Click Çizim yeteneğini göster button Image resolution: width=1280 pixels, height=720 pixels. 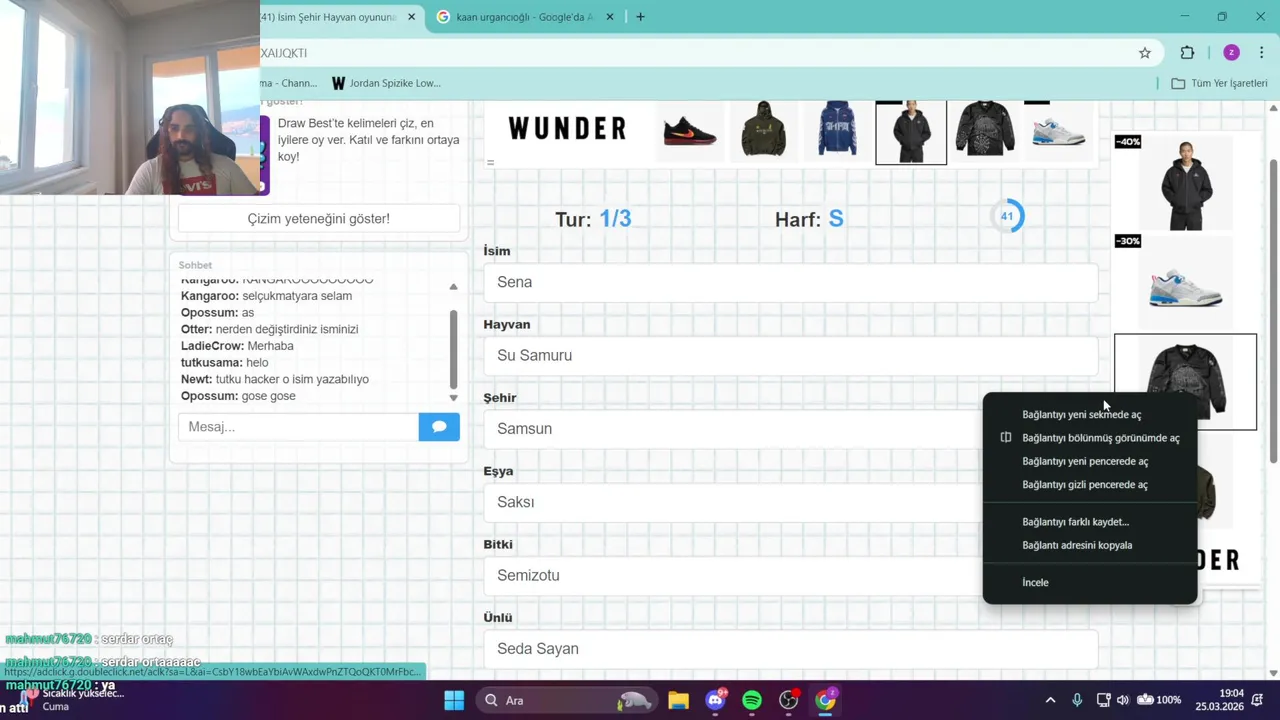point(319,218)
